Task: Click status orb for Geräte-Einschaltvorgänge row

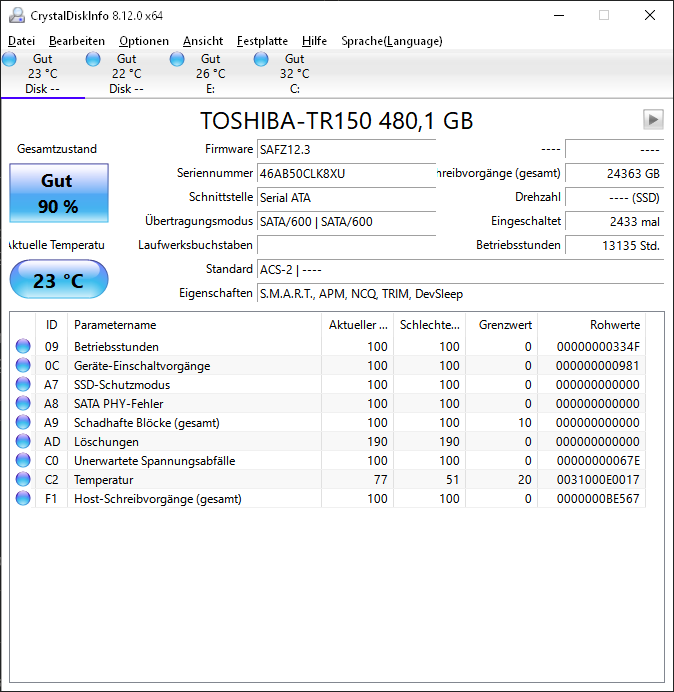Action: (23, 365)
